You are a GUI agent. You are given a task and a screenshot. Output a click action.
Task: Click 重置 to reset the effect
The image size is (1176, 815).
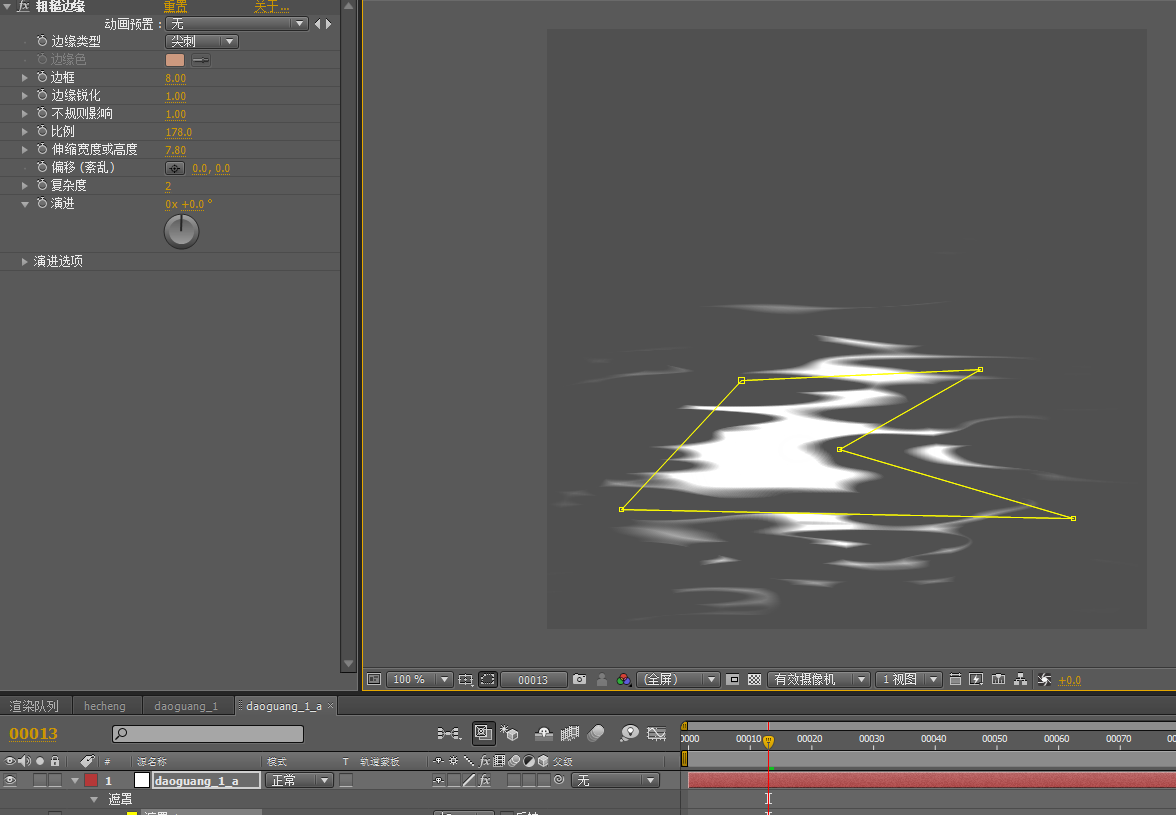(176, 6)
